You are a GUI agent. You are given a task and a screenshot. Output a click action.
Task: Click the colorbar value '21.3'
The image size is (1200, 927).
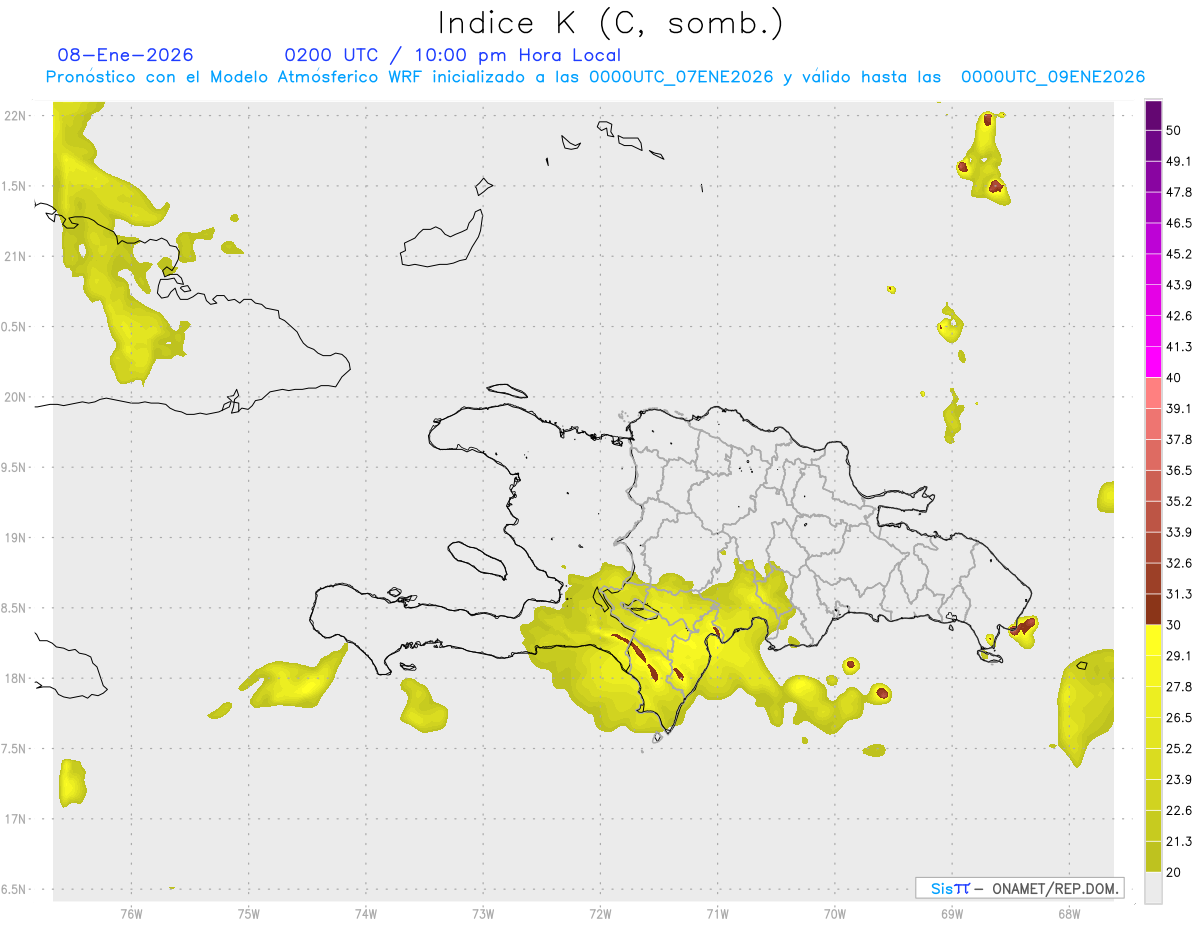point(1179,841)
